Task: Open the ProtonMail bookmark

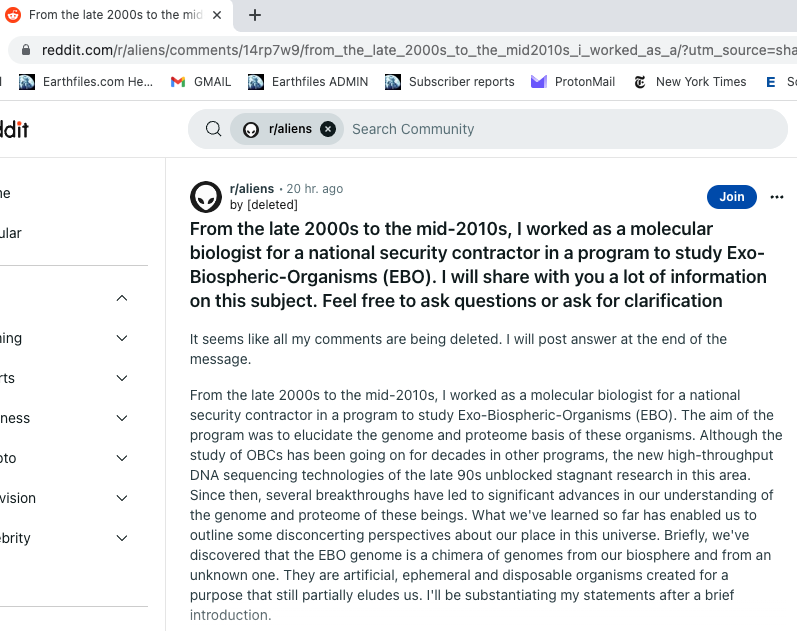Action: coord(573,82)
